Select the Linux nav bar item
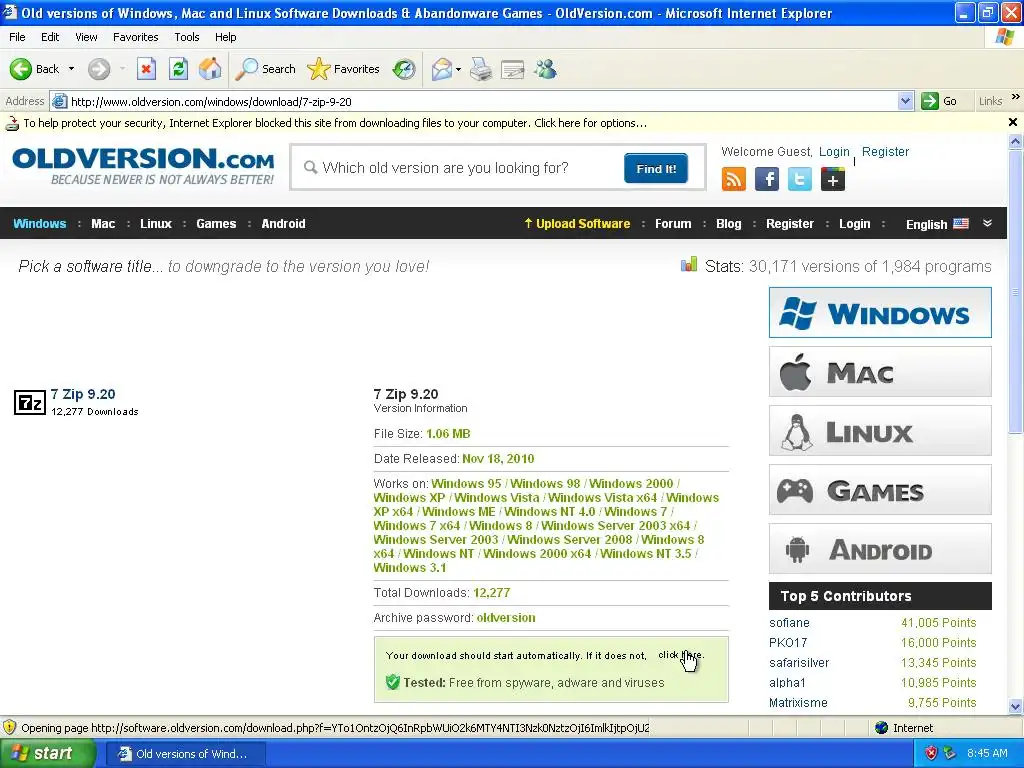The width and height of the screenshot is (1024, 768). click(155, 223)
